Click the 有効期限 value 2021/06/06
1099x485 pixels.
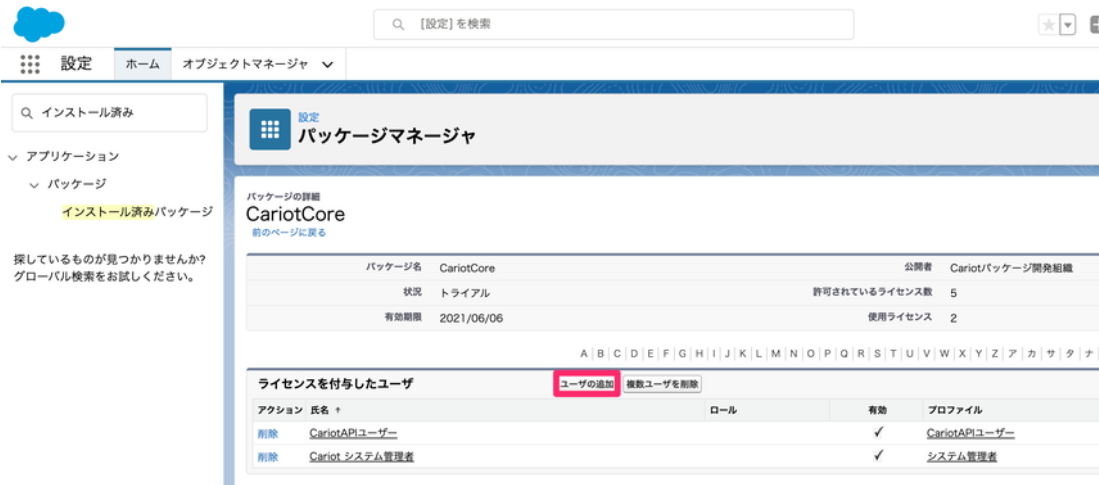click(x=471, y=318)
